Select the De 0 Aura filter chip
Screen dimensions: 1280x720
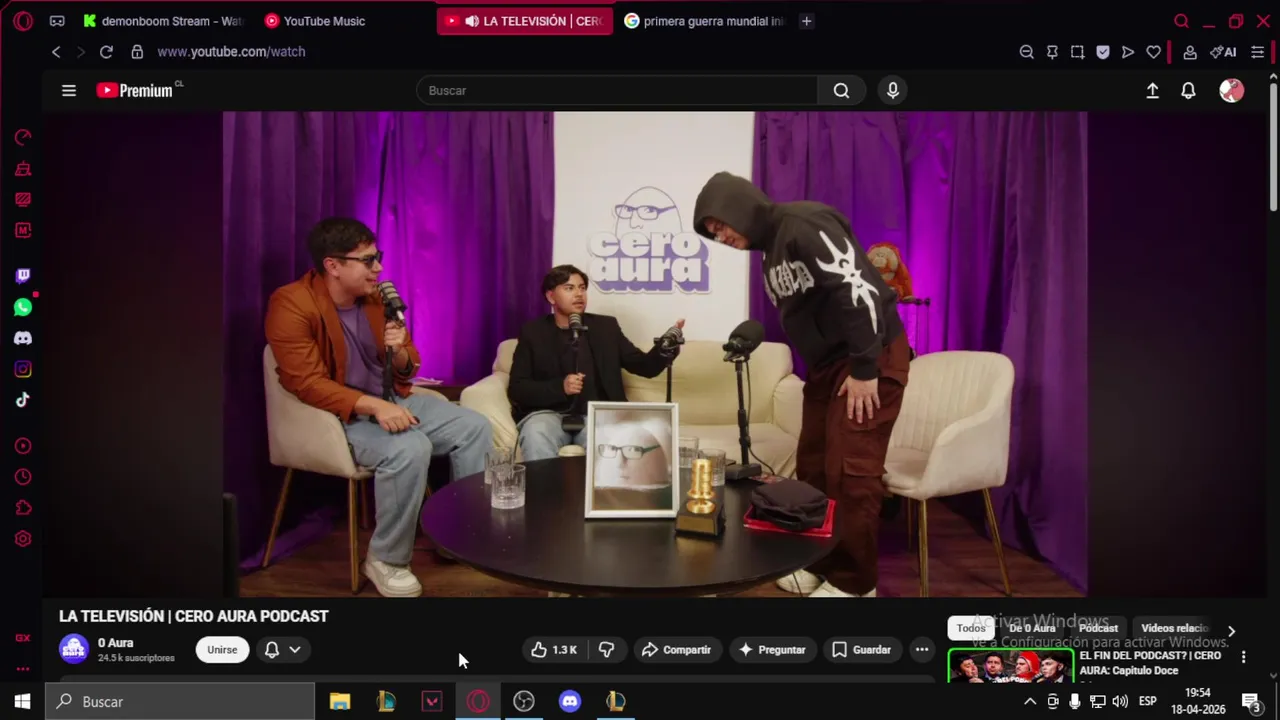click(x=1032, y=629)
